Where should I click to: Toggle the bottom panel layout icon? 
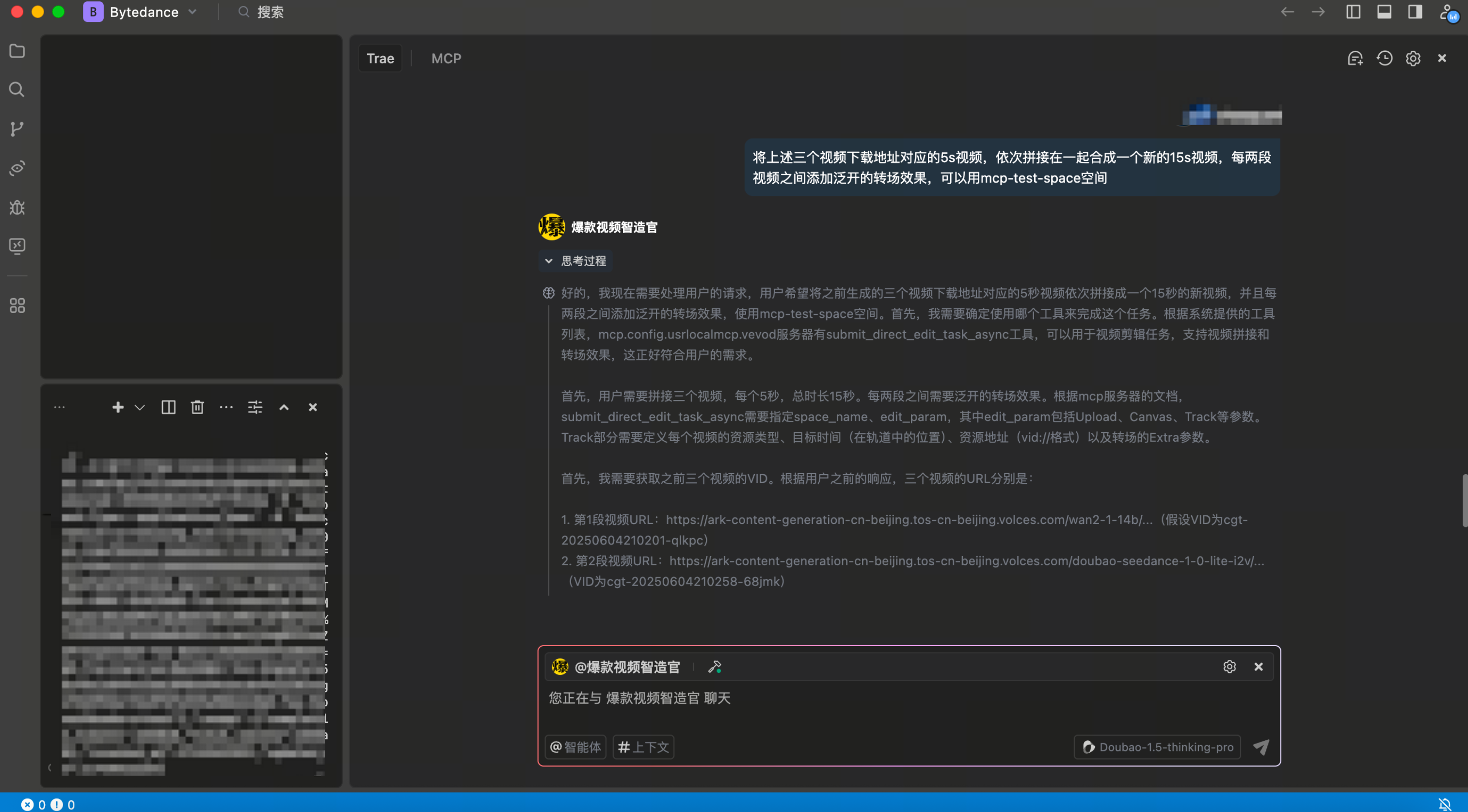(x=1384, y=12)
